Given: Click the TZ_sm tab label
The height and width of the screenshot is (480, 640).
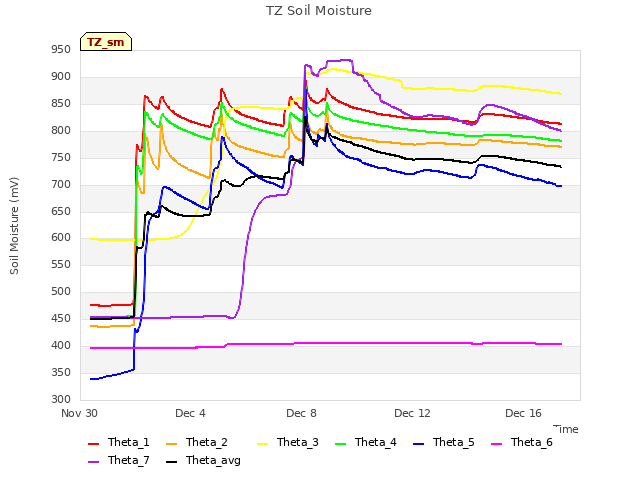Looking at the screenshot, I should point(106,42).
